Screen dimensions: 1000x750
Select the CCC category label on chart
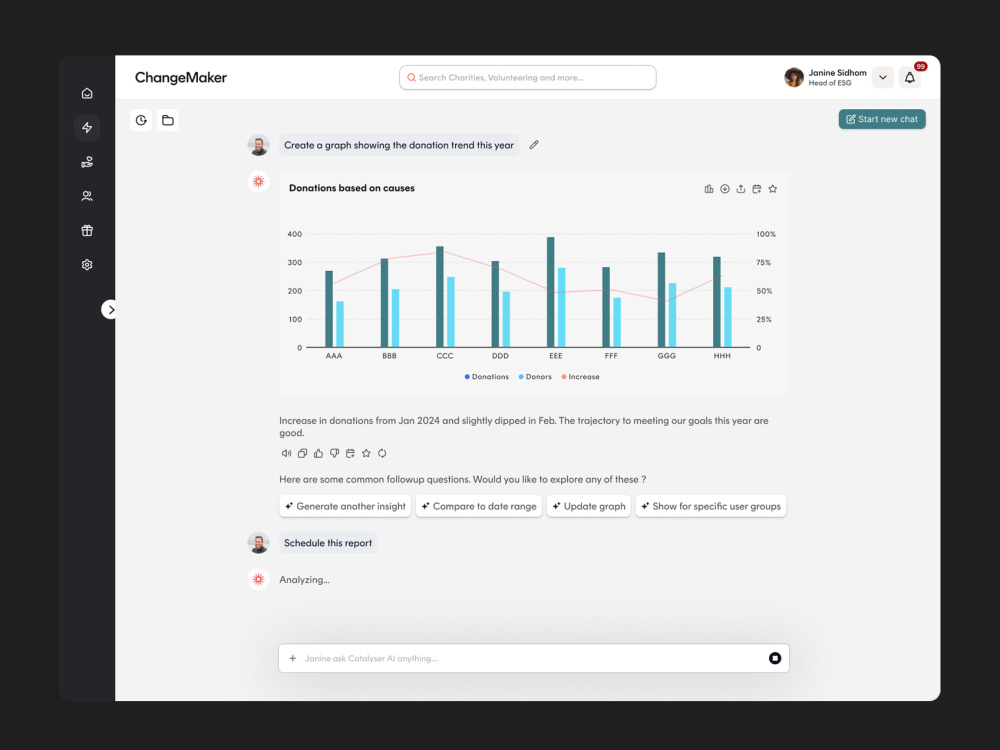pyautogui.click(x=445, y=356)
